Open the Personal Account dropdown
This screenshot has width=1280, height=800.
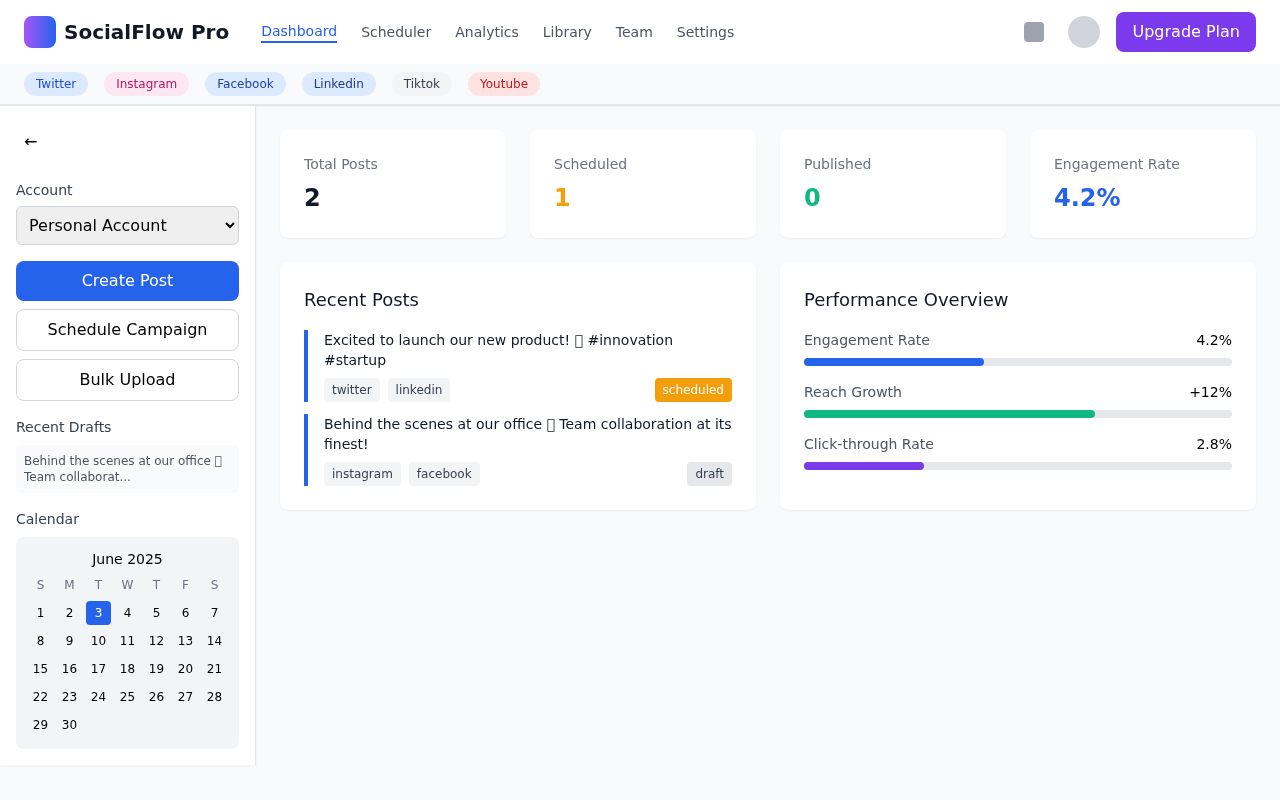[x=127, y=225]
